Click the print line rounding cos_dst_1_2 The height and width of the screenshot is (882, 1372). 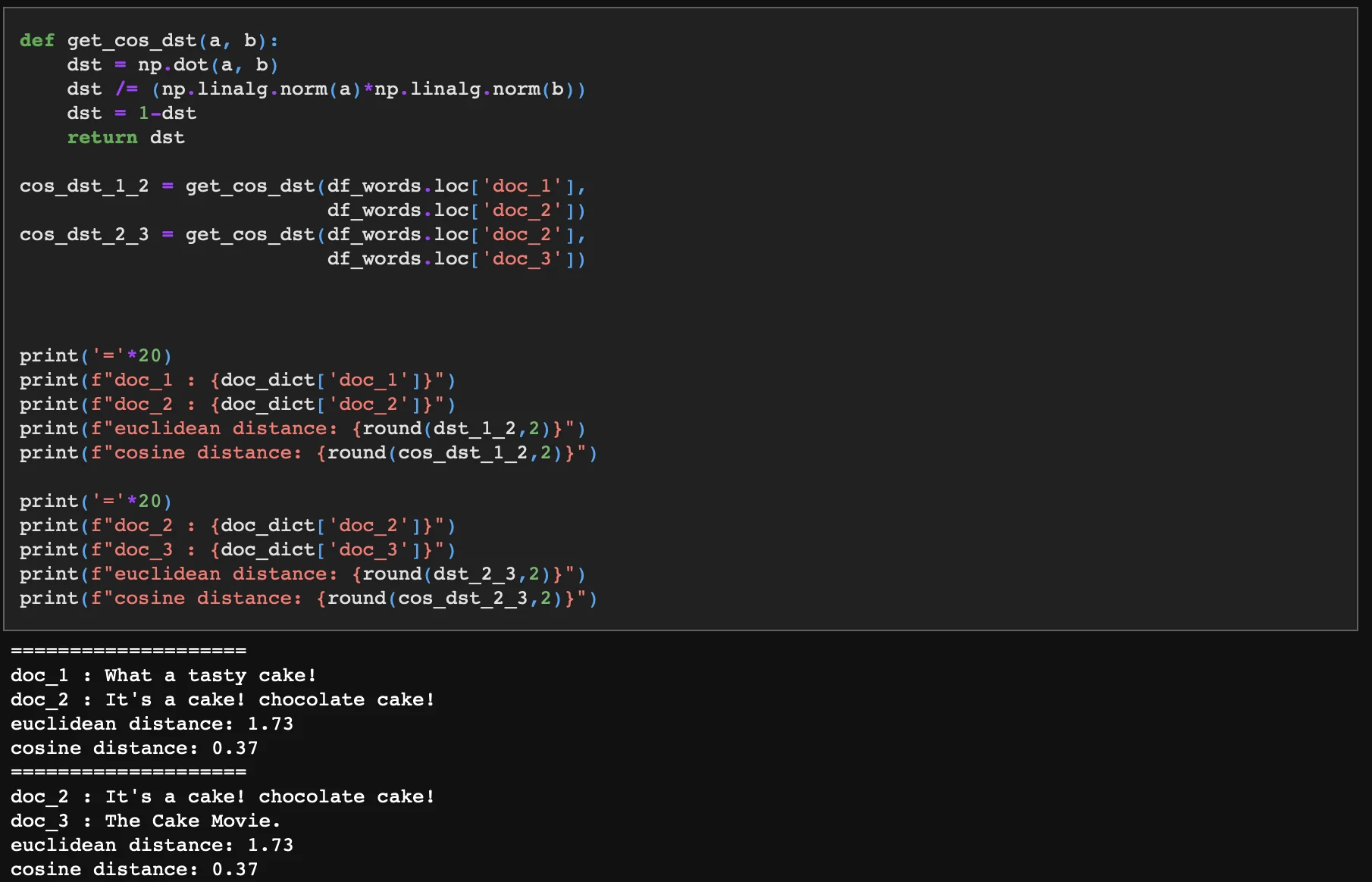tap(308, 453)
